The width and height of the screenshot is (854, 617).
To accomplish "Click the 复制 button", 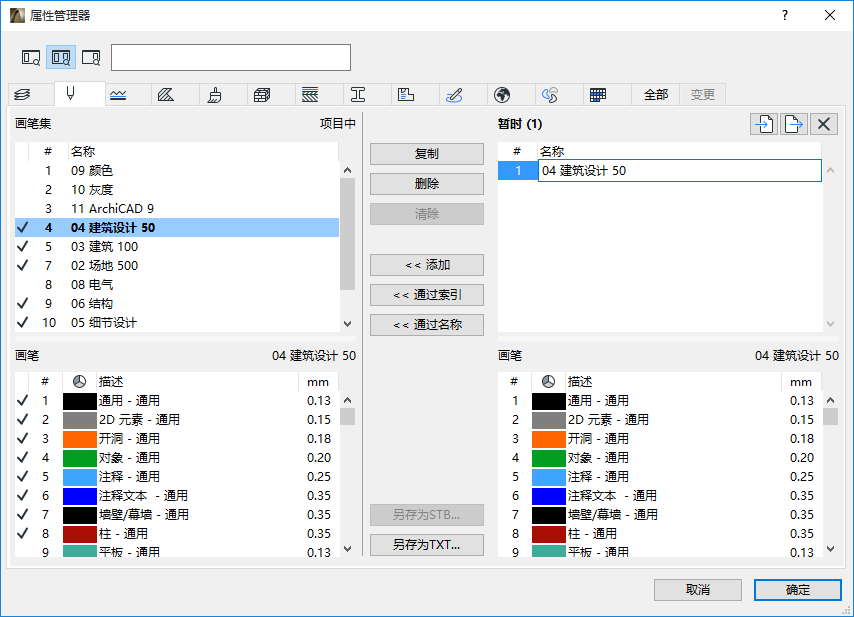I will point(426,154).
